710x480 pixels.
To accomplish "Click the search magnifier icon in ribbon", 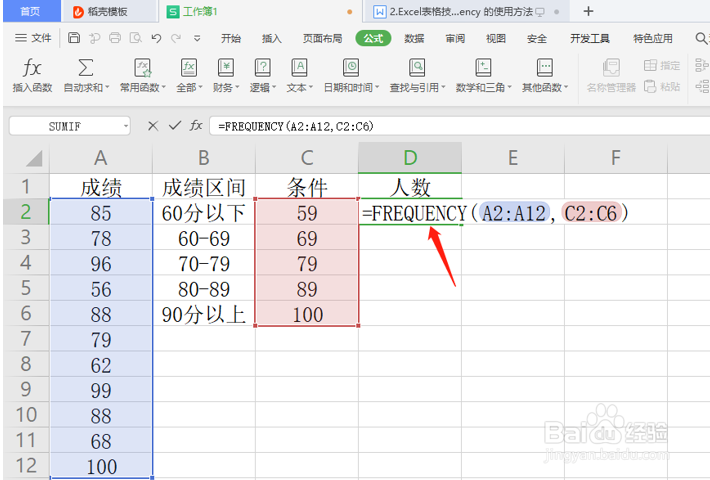I will [701, 38].
